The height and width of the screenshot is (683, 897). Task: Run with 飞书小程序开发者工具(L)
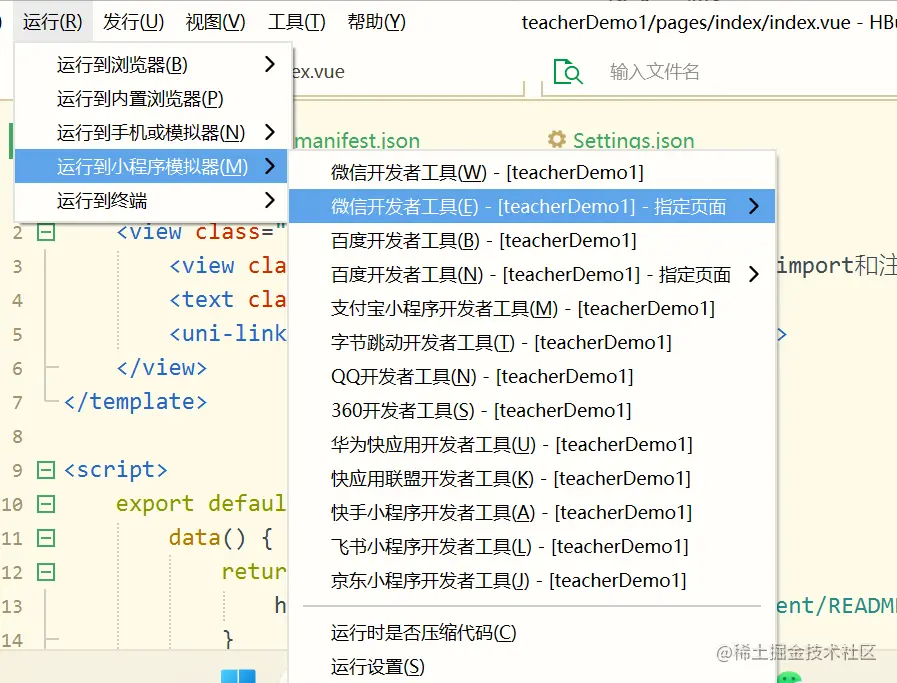pos(532,546)
